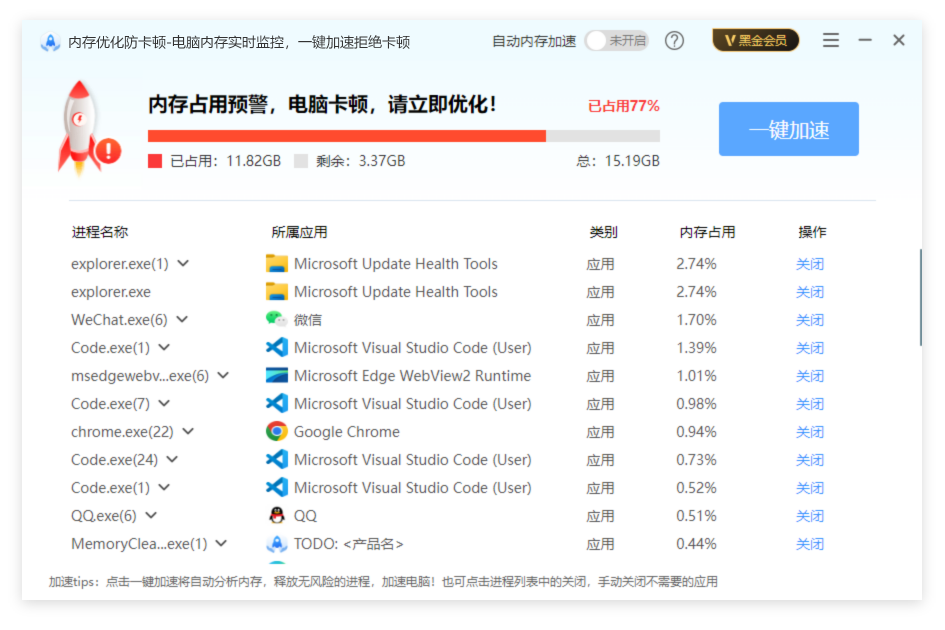Click the 所属应用 column header
The width and height of the screenshot is (945, 630).
click(x=300, y=232)
